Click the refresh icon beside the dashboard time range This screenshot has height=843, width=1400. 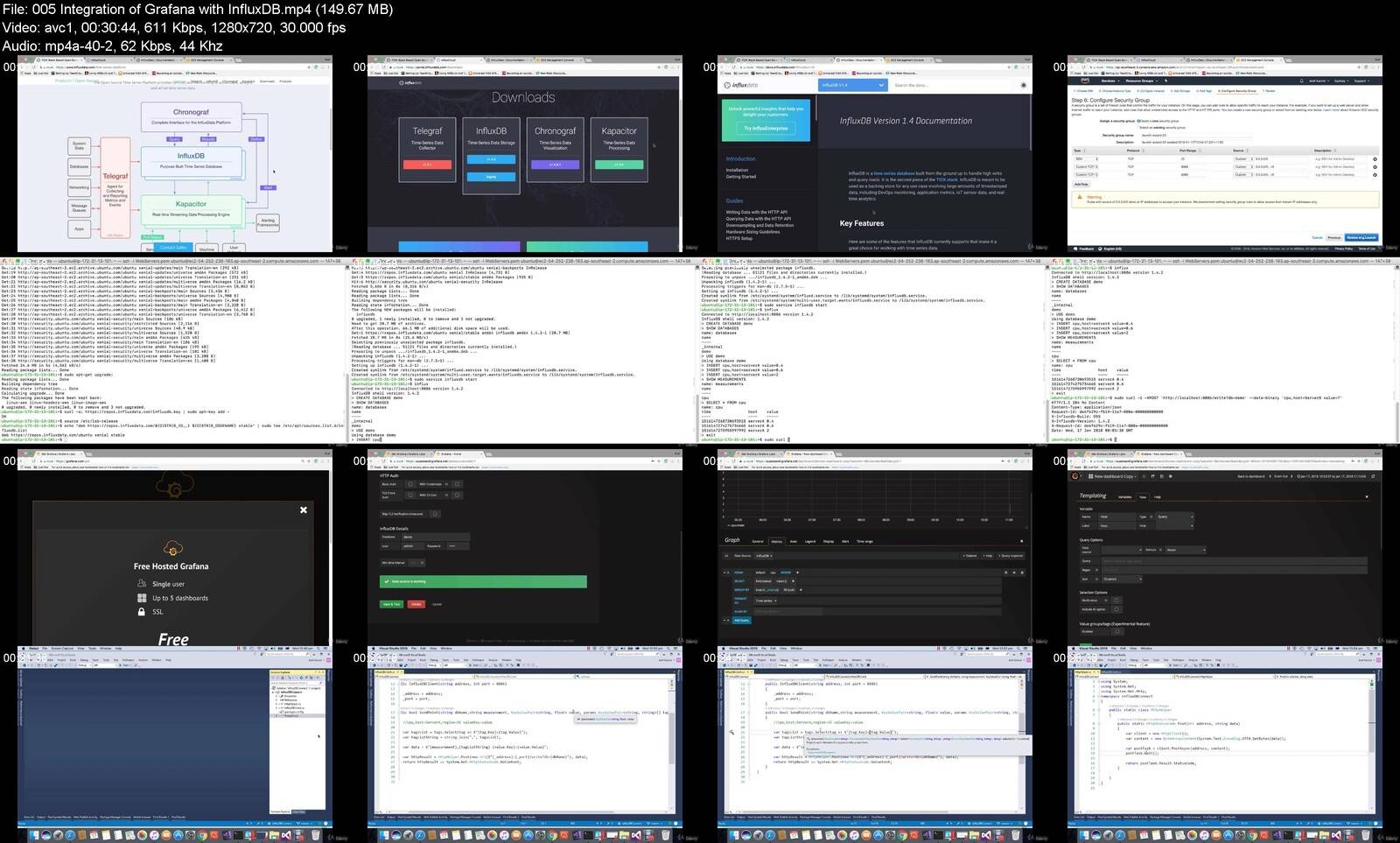pos(1373,476)
